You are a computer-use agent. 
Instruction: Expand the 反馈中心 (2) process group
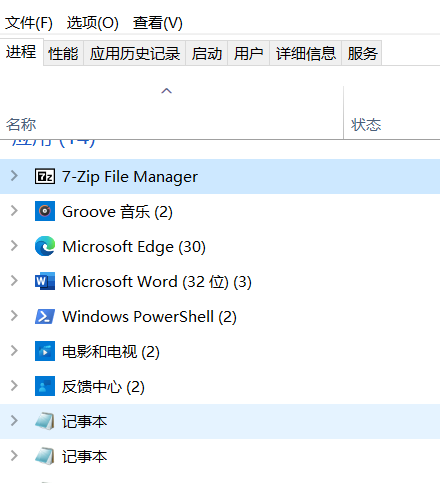pyautogui.click(x=14, y=386)
